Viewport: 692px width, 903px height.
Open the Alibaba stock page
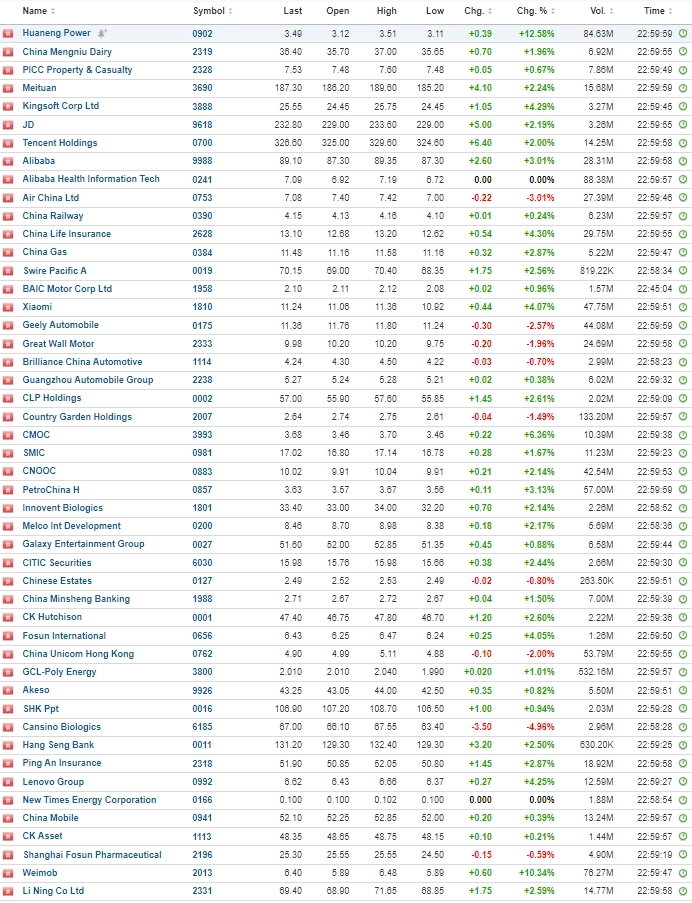39,161
